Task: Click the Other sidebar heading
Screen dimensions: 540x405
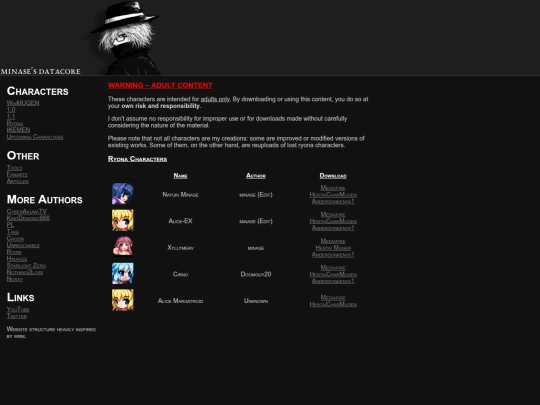Action: pyautogui.click(x=23, y=156)
